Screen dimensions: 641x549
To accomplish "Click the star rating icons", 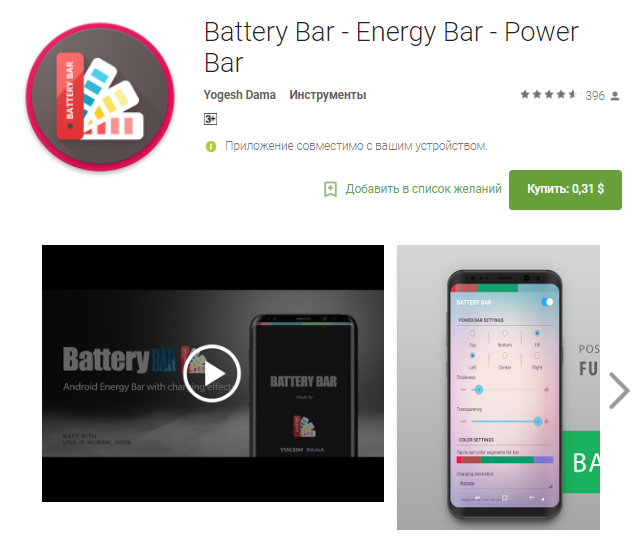I will [549, 95].
